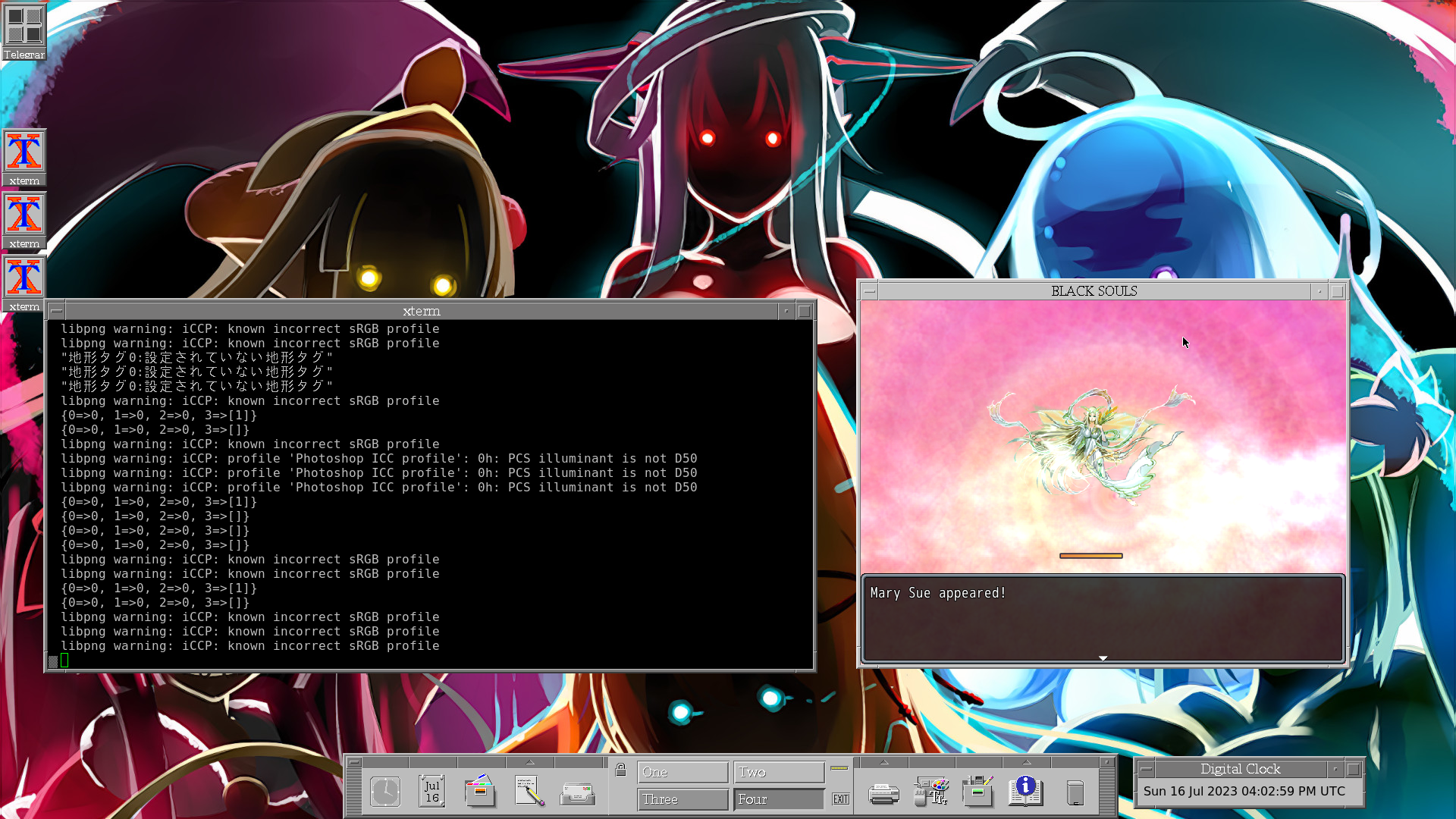Open the Printer icon on front panel
The width and height of the screenshot is (1456, 819).
[883, 794]
